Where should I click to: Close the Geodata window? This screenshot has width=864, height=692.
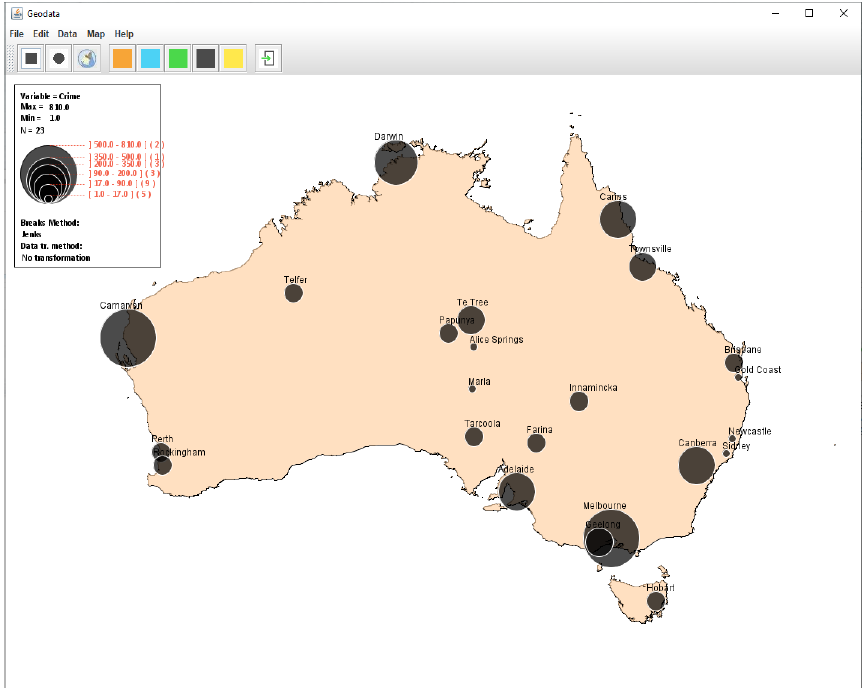(x=844, y=13)
